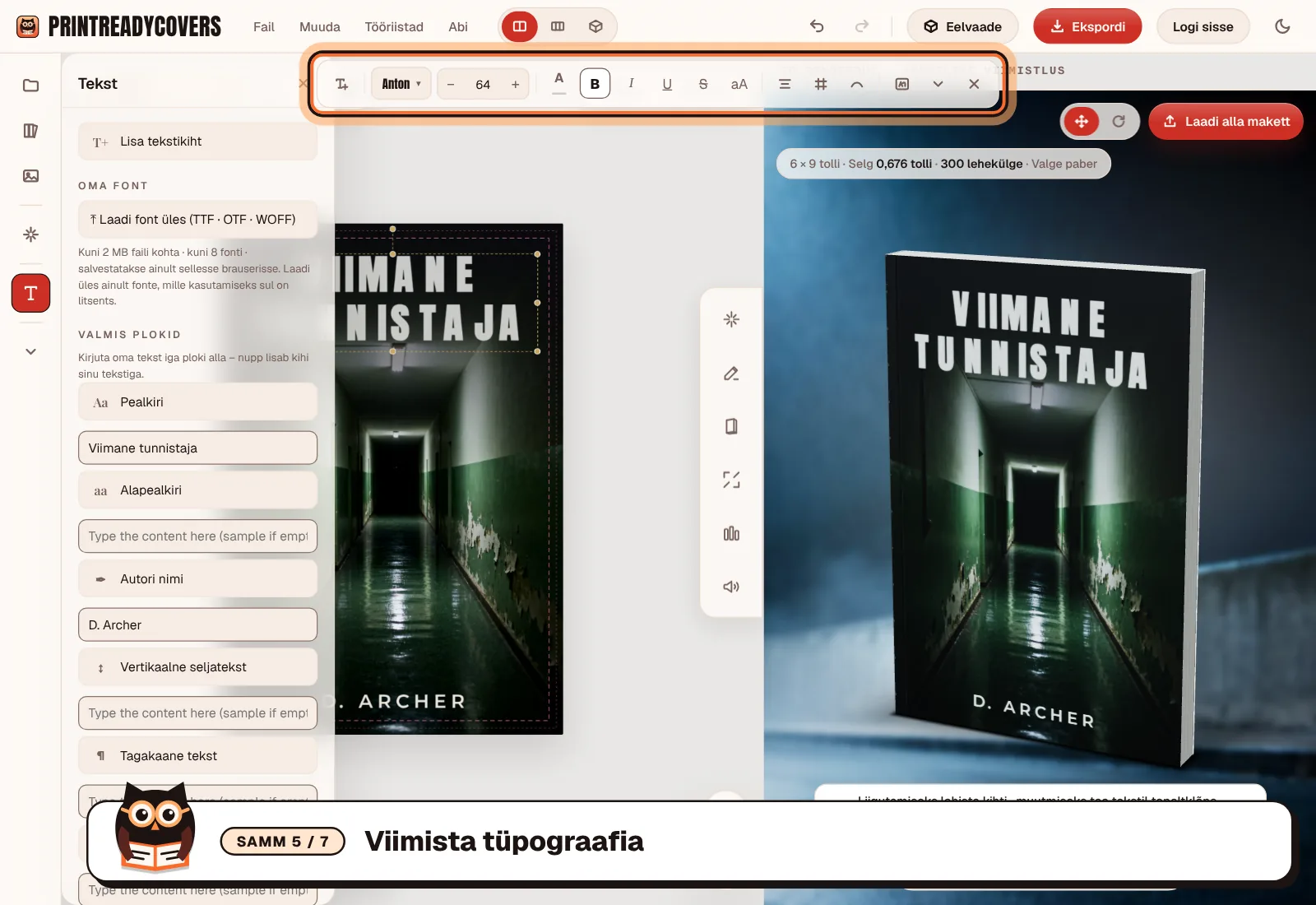Viewport: 1316px width, 905px height.
Task: Open the image panel in left sidebar
Action: [x=30, y=176]
